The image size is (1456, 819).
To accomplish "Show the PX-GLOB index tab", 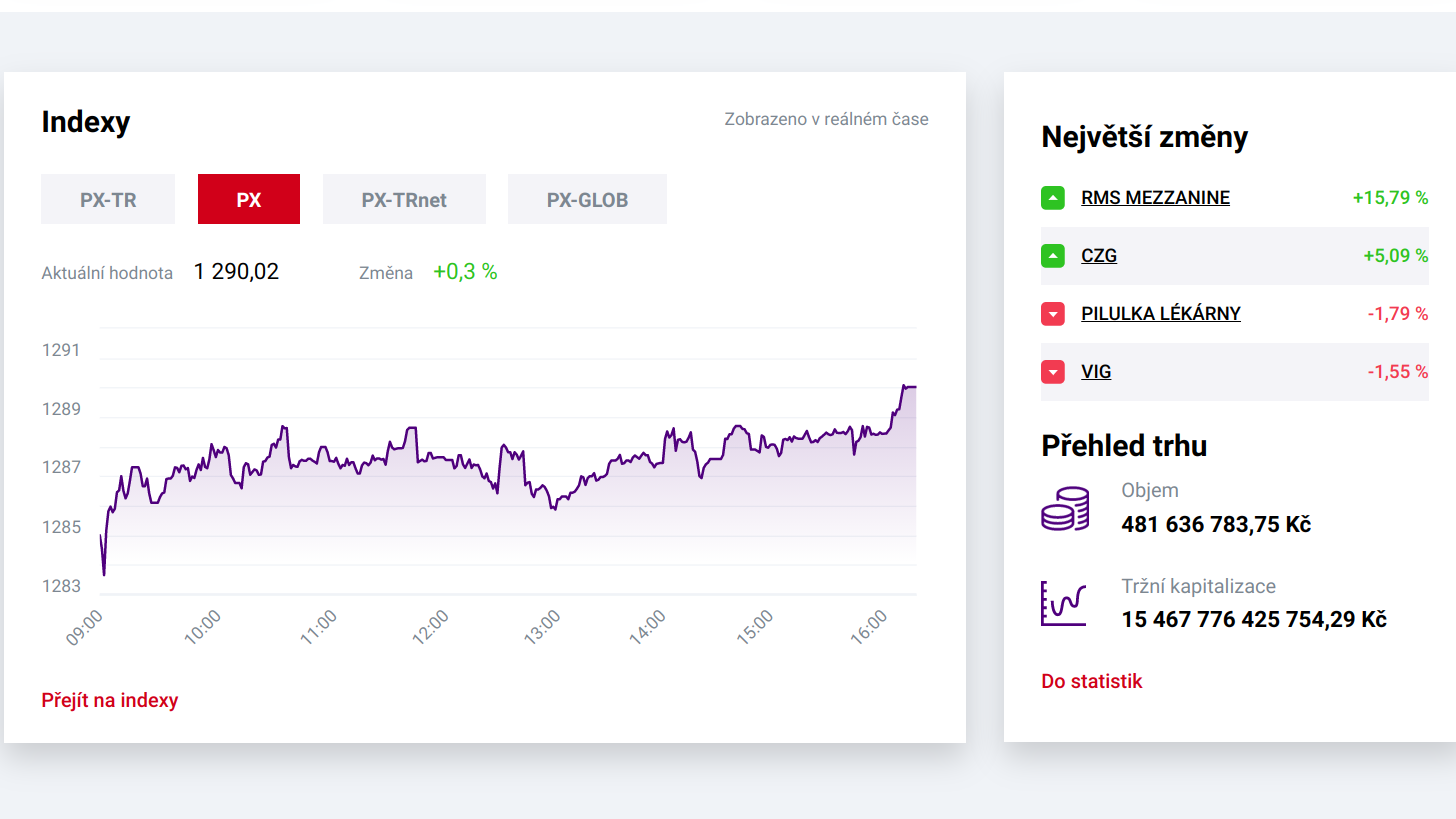I will tap(587, 199).
